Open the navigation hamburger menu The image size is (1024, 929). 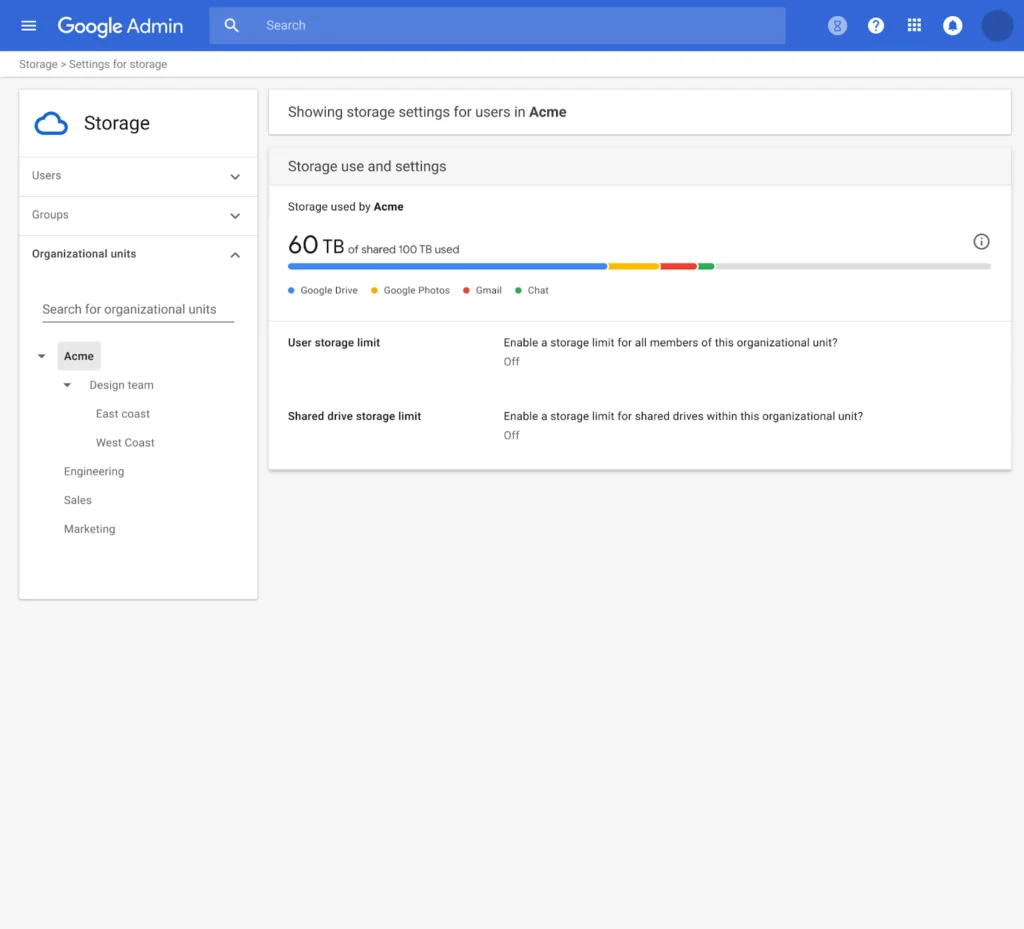[28, 25]
